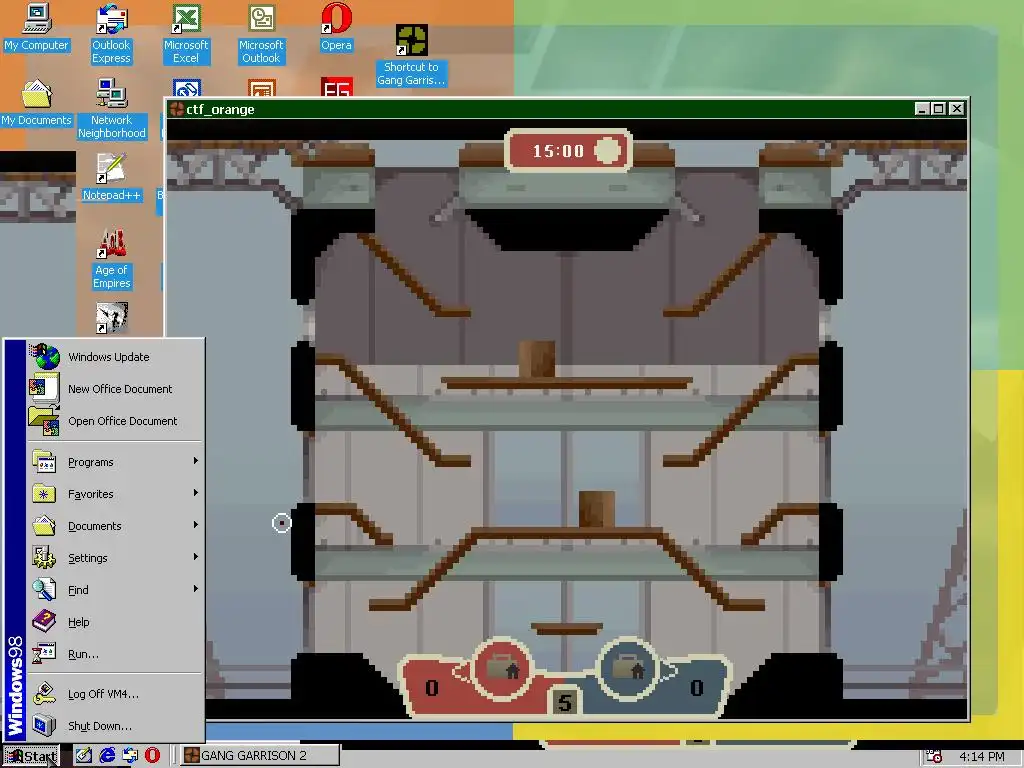Screen dimensions: 1024x768
Task: Click Windows Update in Start menu
Action: tap(116, 357)
